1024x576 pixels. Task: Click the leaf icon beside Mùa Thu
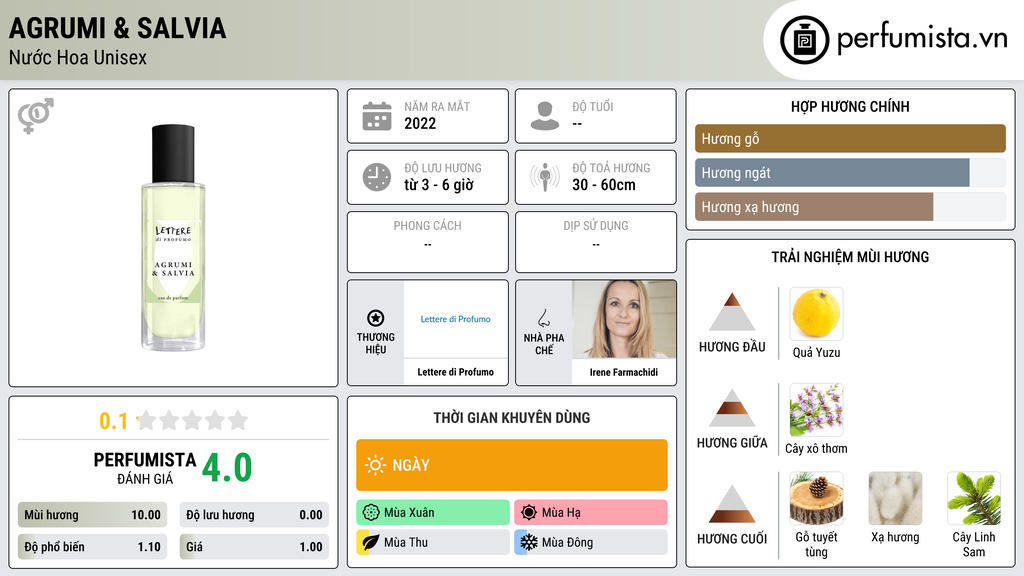pyautogui.click(x=371, y=542)
